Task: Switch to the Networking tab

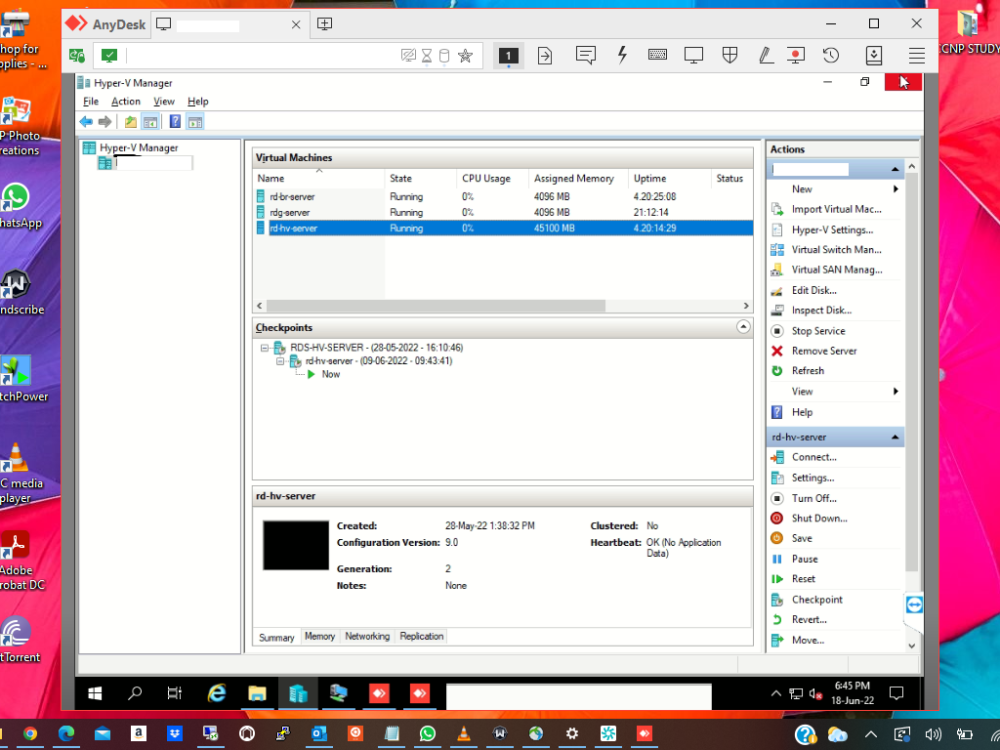Action: tap(367, 636)
